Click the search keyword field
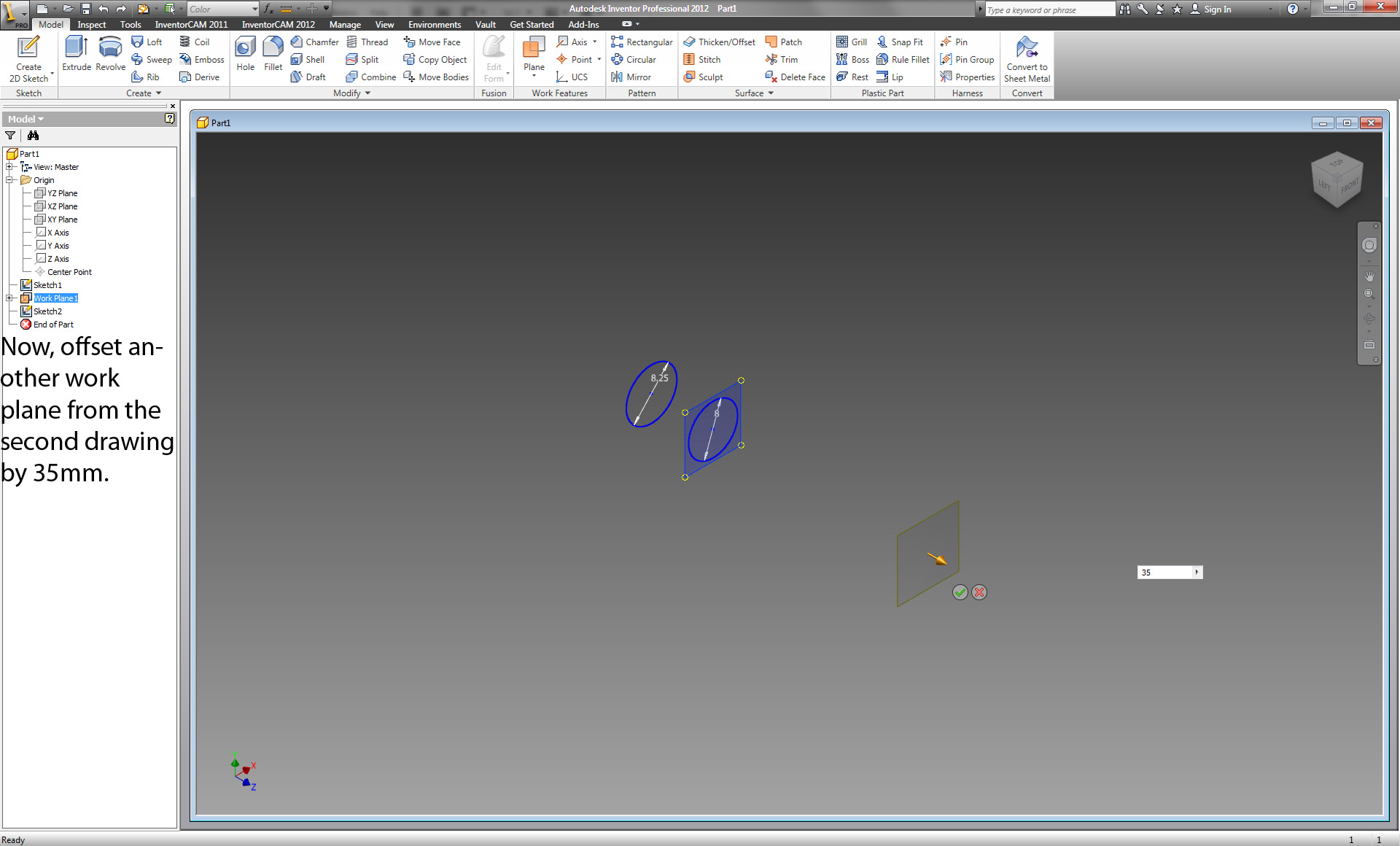Viewport: 1400px width, 846px height. tap(1050, 9)
